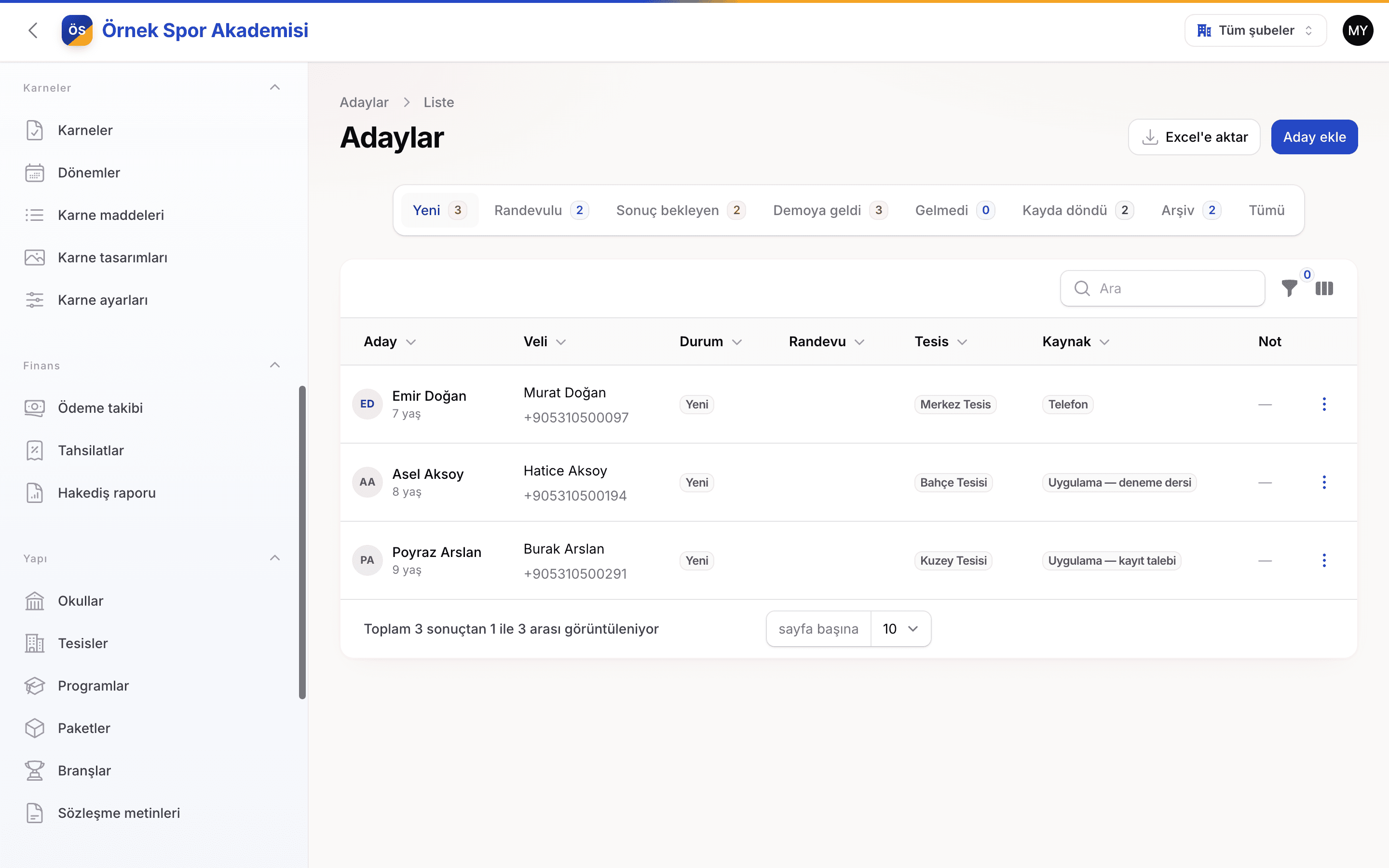Open the Karneler sidebar icon
The width and height of the screenshot is (1389, 868).
click(x=34, y=130)
